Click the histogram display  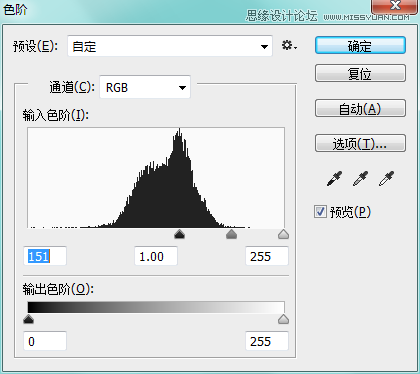156,177
